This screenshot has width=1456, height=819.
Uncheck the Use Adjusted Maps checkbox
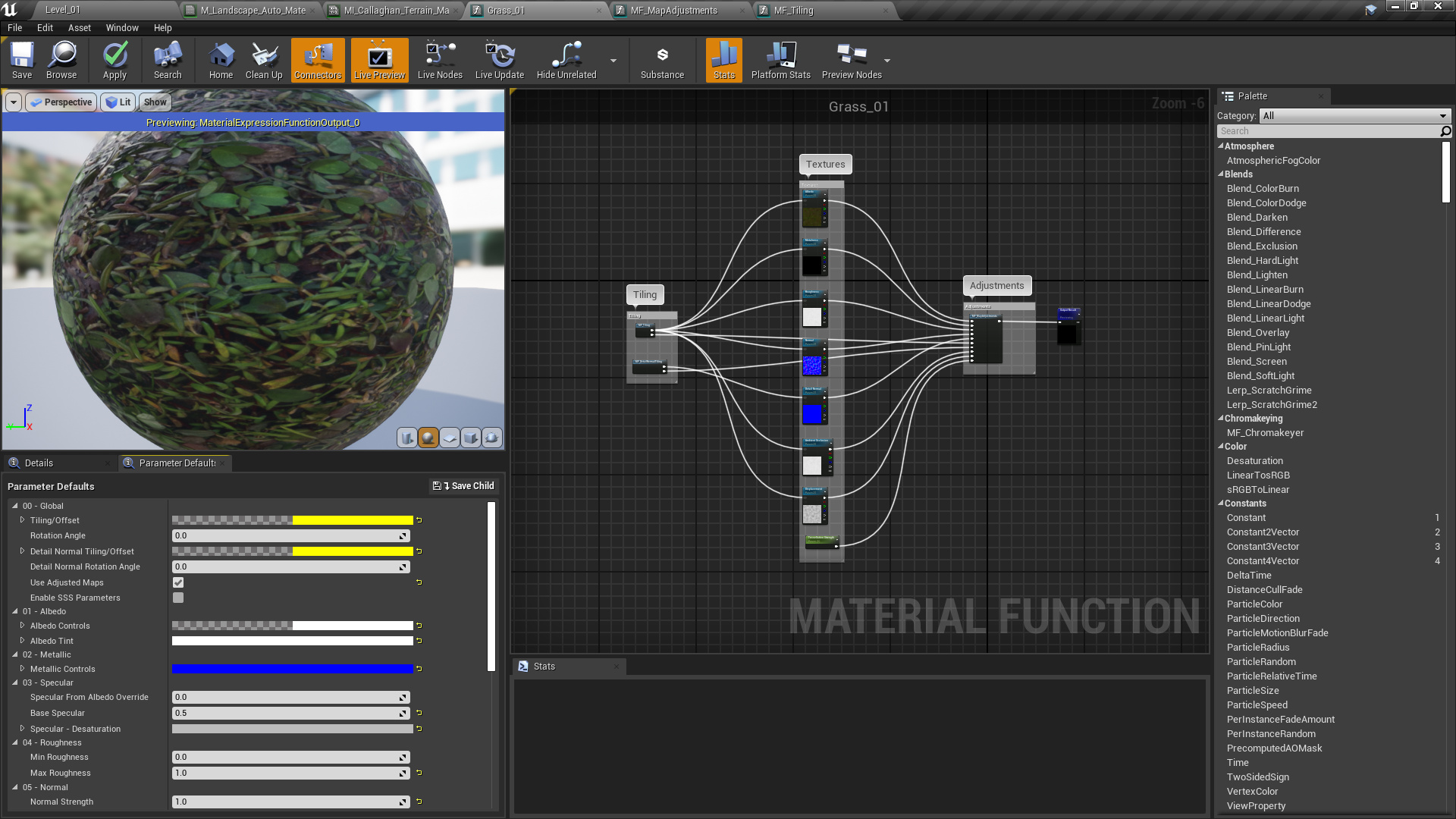point(178,582)
